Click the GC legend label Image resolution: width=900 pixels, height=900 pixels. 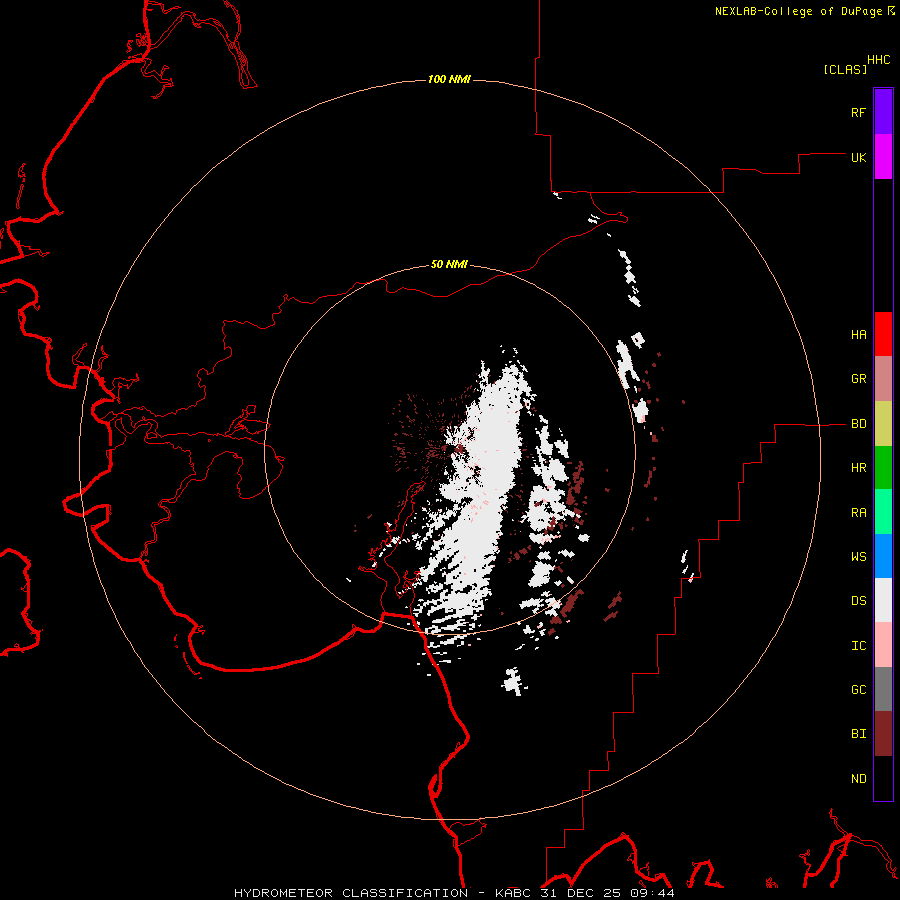(859, 689)
